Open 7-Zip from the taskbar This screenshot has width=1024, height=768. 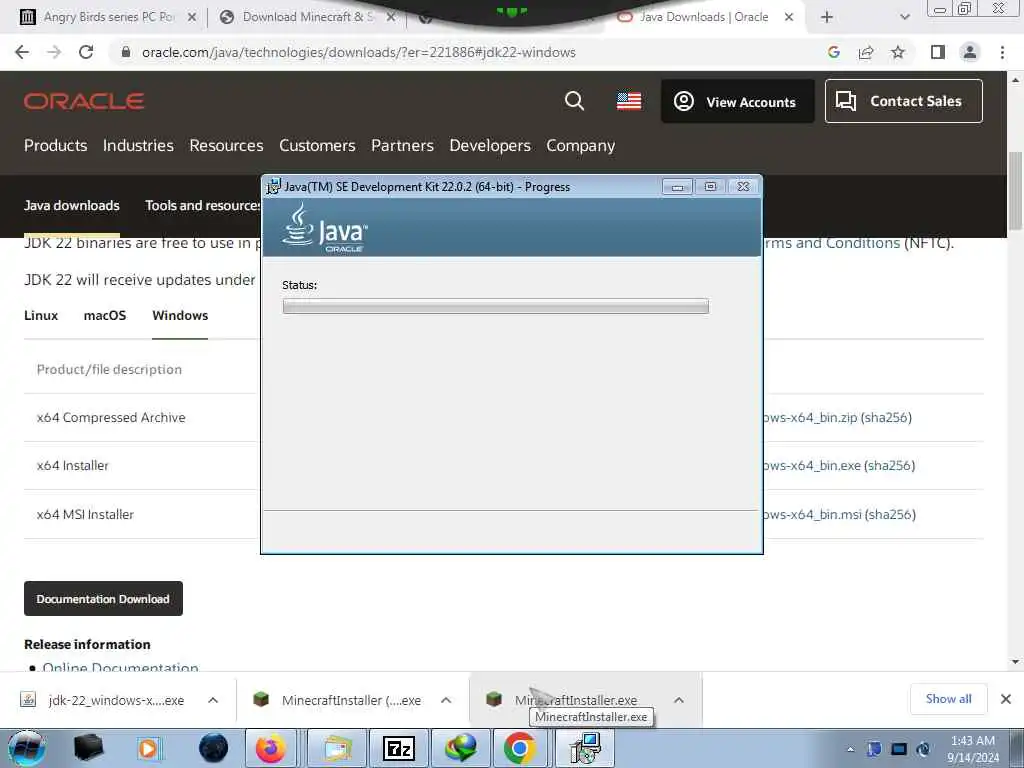point(398,748)
